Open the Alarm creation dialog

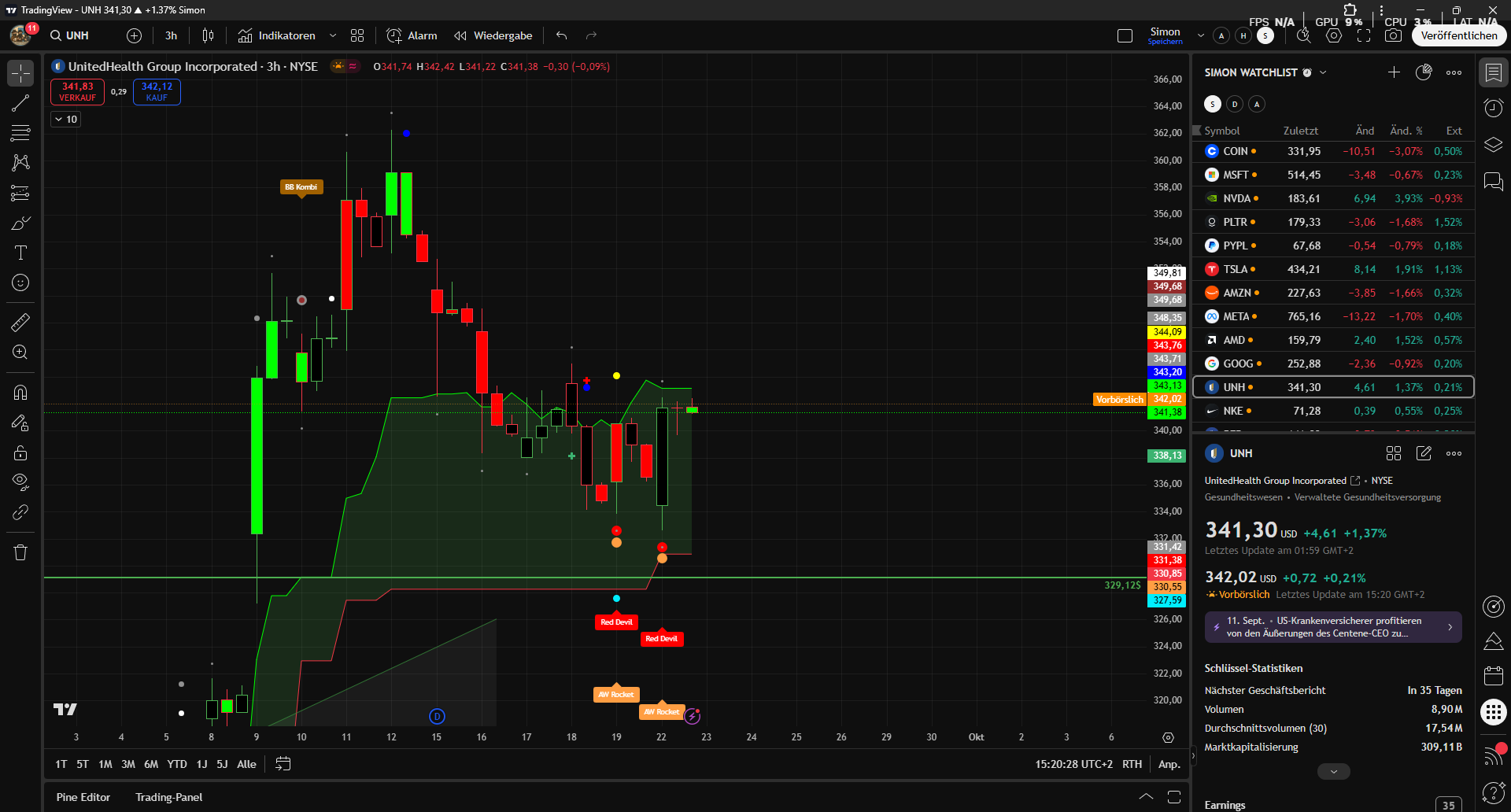pyautogui.click(x=412, y=35)
